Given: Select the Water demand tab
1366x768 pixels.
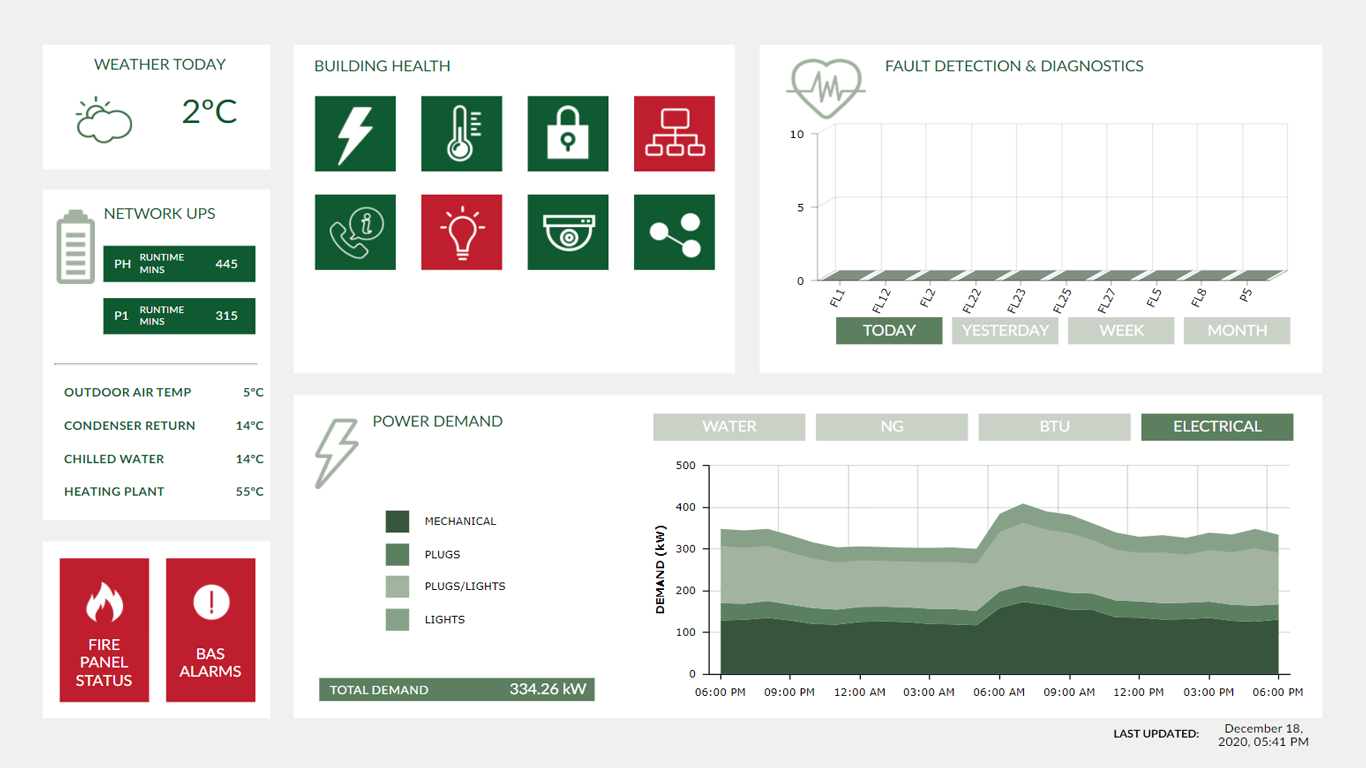Looking at the screenshot, I should (x=729, y=427).
